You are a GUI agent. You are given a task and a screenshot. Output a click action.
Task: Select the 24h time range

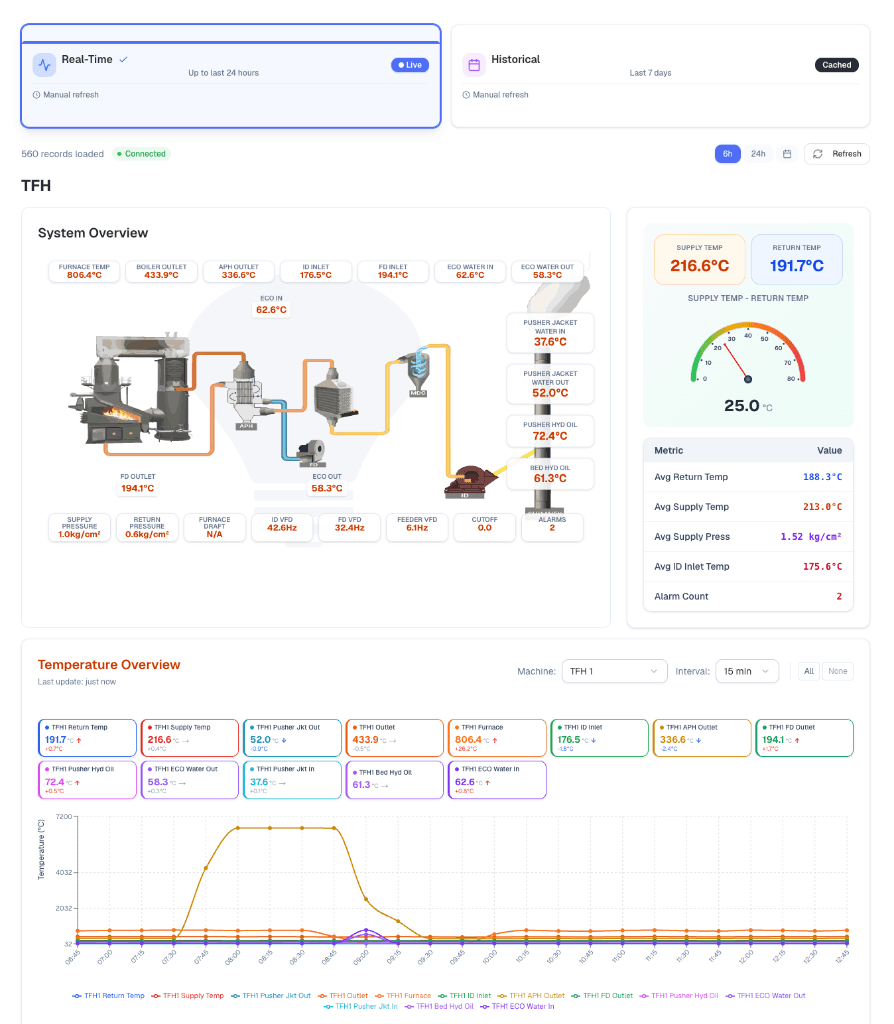[x=758, y=154]
